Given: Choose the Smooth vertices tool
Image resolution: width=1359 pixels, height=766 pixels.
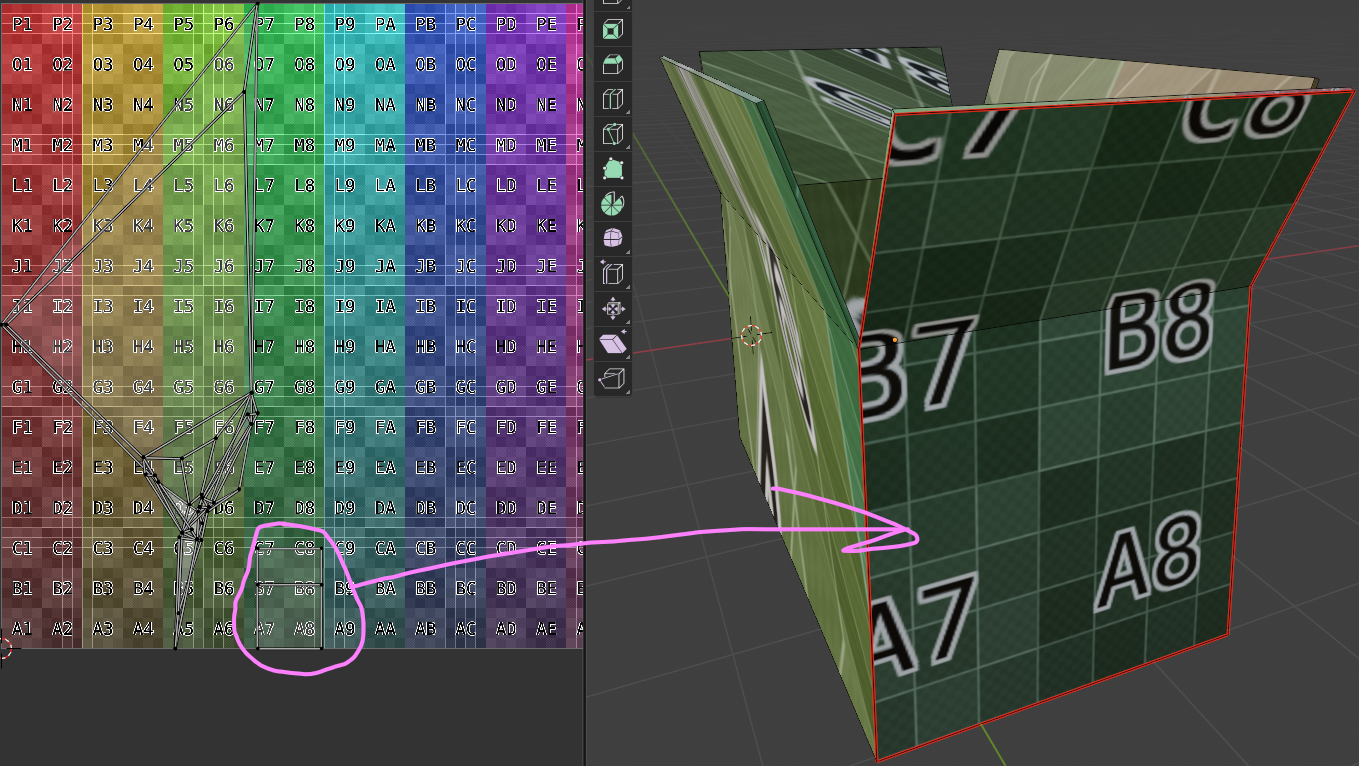Looking at the screenshot, I should 612,239.
